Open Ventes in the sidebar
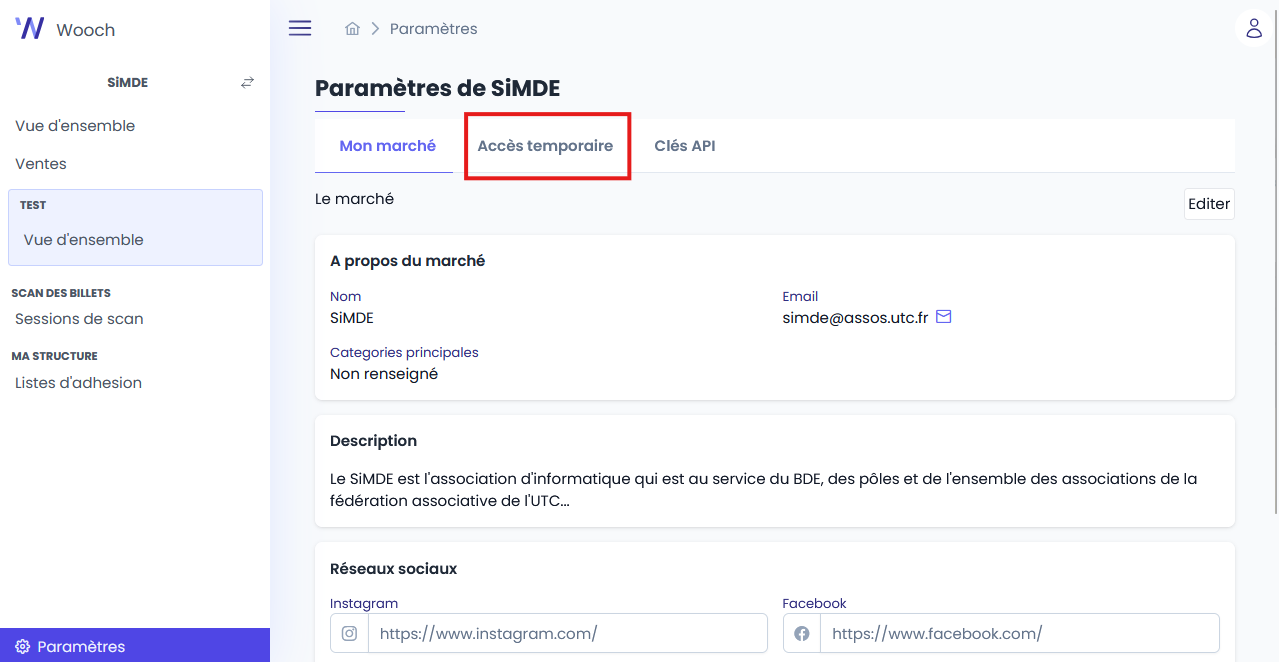The image size is (1279, 662). point(41,164)
